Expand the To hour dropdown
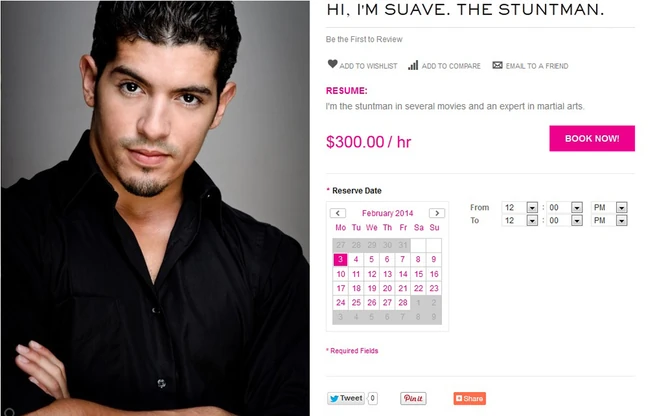The image size is (670, 416). [532, 220]
